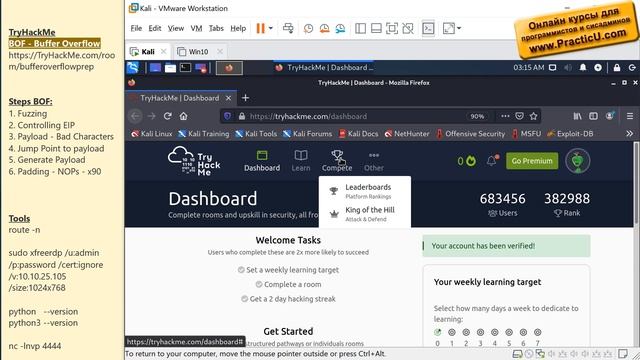Open the Firefox library icon
This screenshot has height=360, width=640.
point(578,116)
